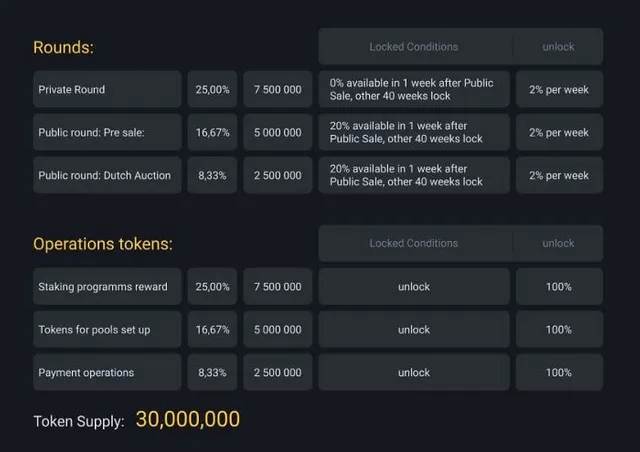Select the Private Round row label

107,89
